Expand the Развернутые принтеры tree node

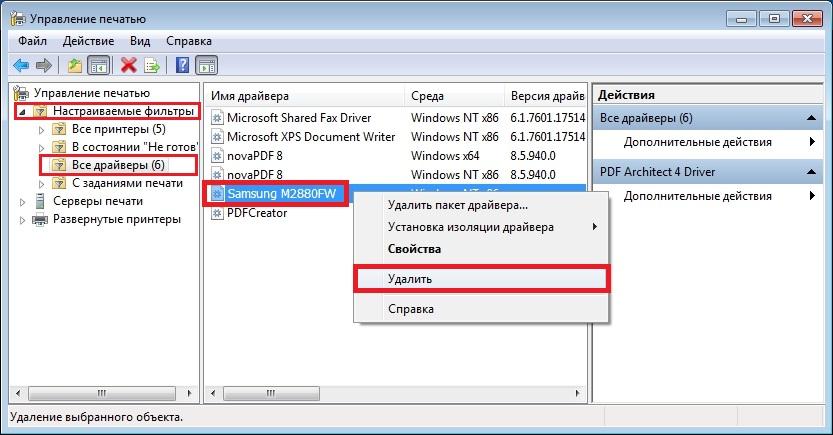(x=23, y=219)
